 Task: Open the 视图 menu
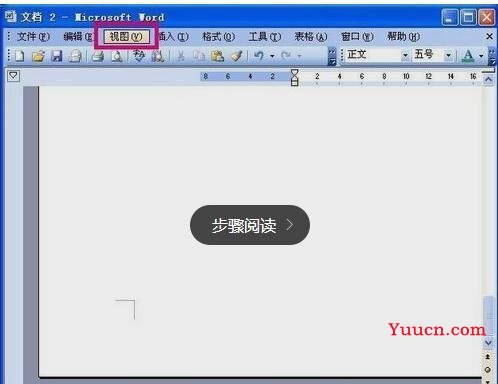pyautogui.click(x=126, y=36)
